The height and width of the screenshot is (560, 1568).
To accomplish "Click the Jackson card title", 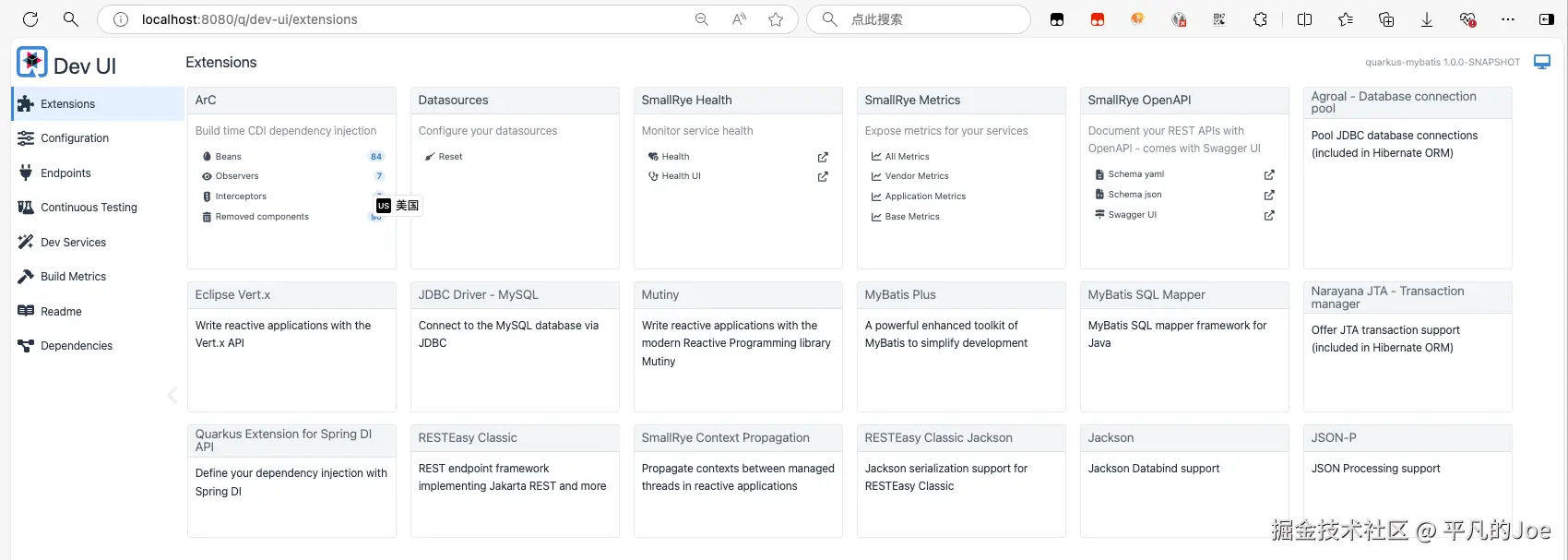I will [x=1111, y=438].
